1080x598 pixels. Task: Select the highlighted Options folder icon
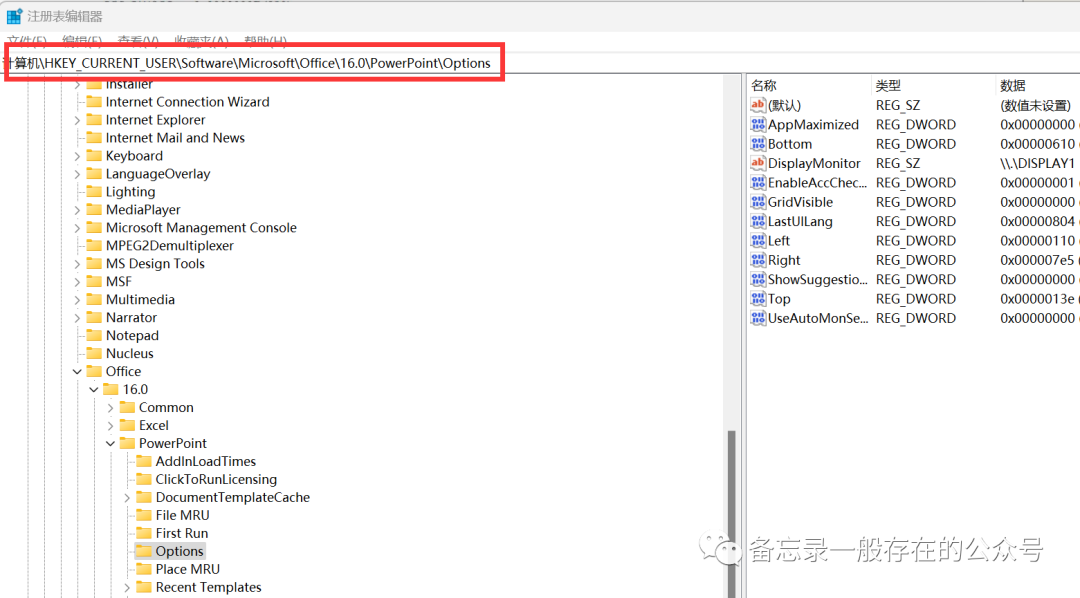pyautogui.click(x=144, y=550)
